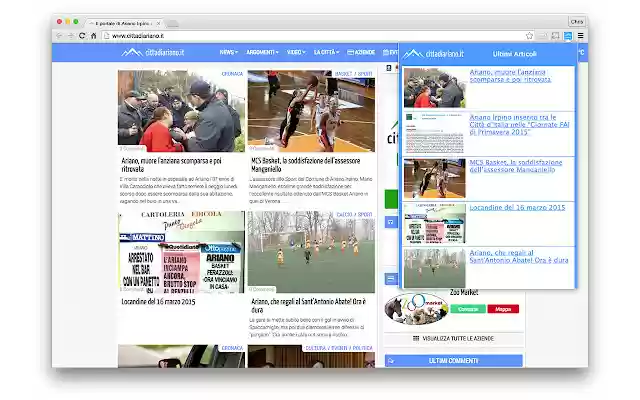Go to the browser home page icon
640x400 pixels.
[93, 36]
